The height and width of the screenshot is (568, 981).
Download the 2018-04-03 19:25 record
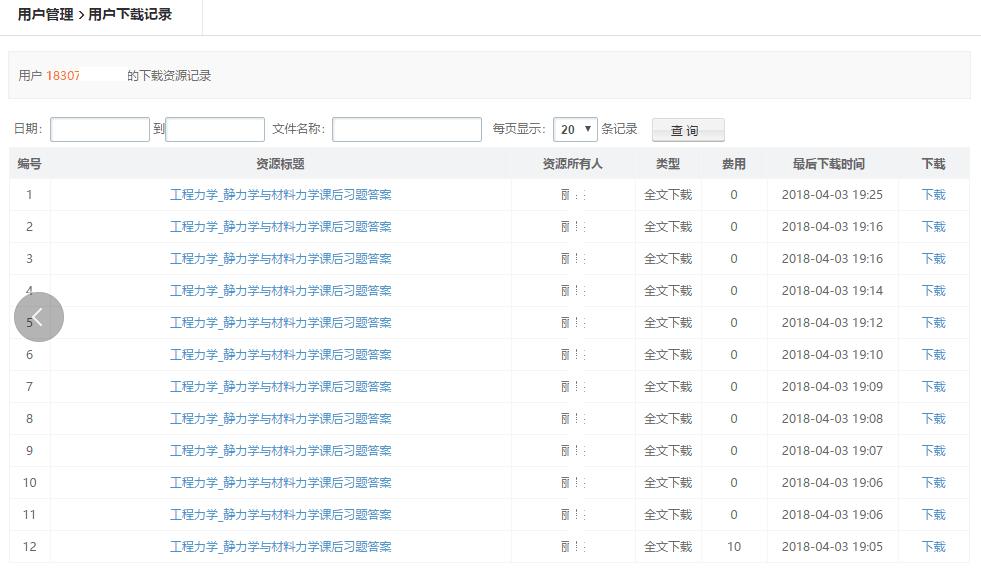point(933,195)
